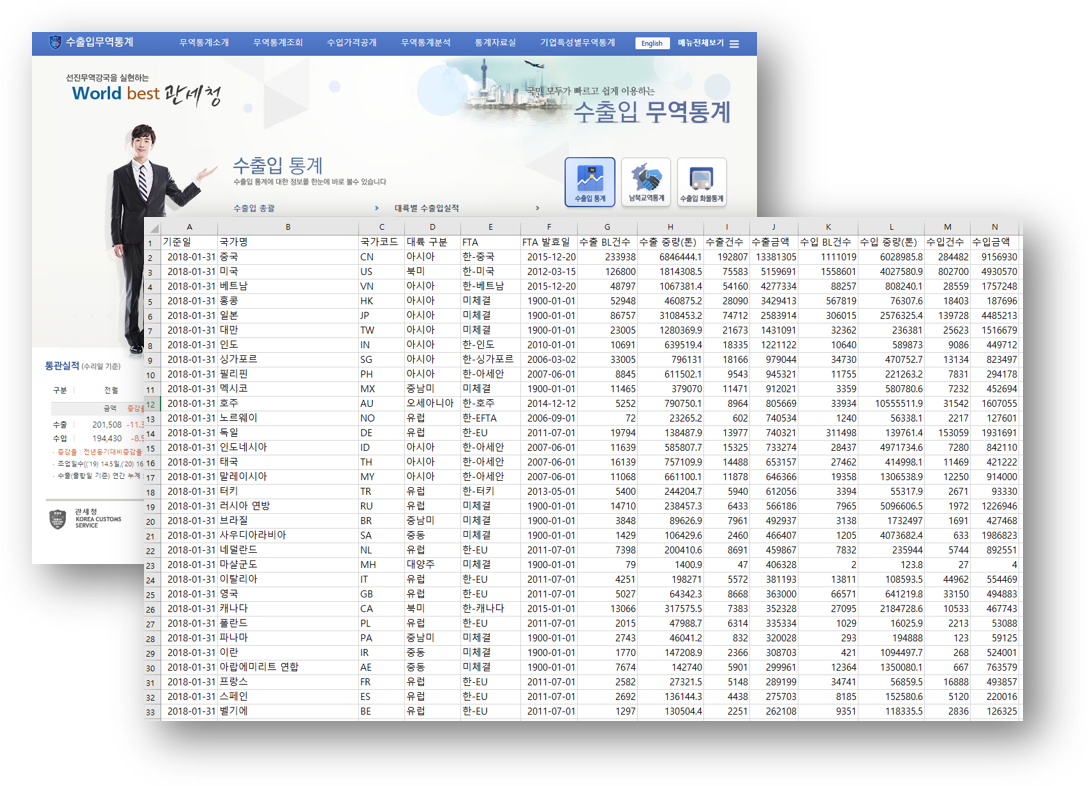
Task: Expand arrow next to 대륙별 수출입실적
Action: 537,208
